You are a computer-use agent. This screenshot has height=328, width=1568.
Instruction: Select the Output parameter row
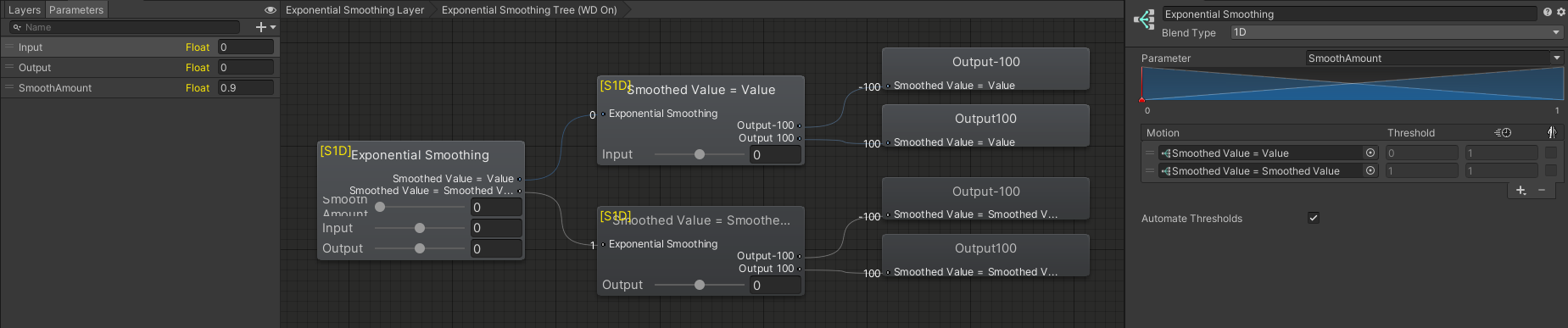click(x=140, y=68)
